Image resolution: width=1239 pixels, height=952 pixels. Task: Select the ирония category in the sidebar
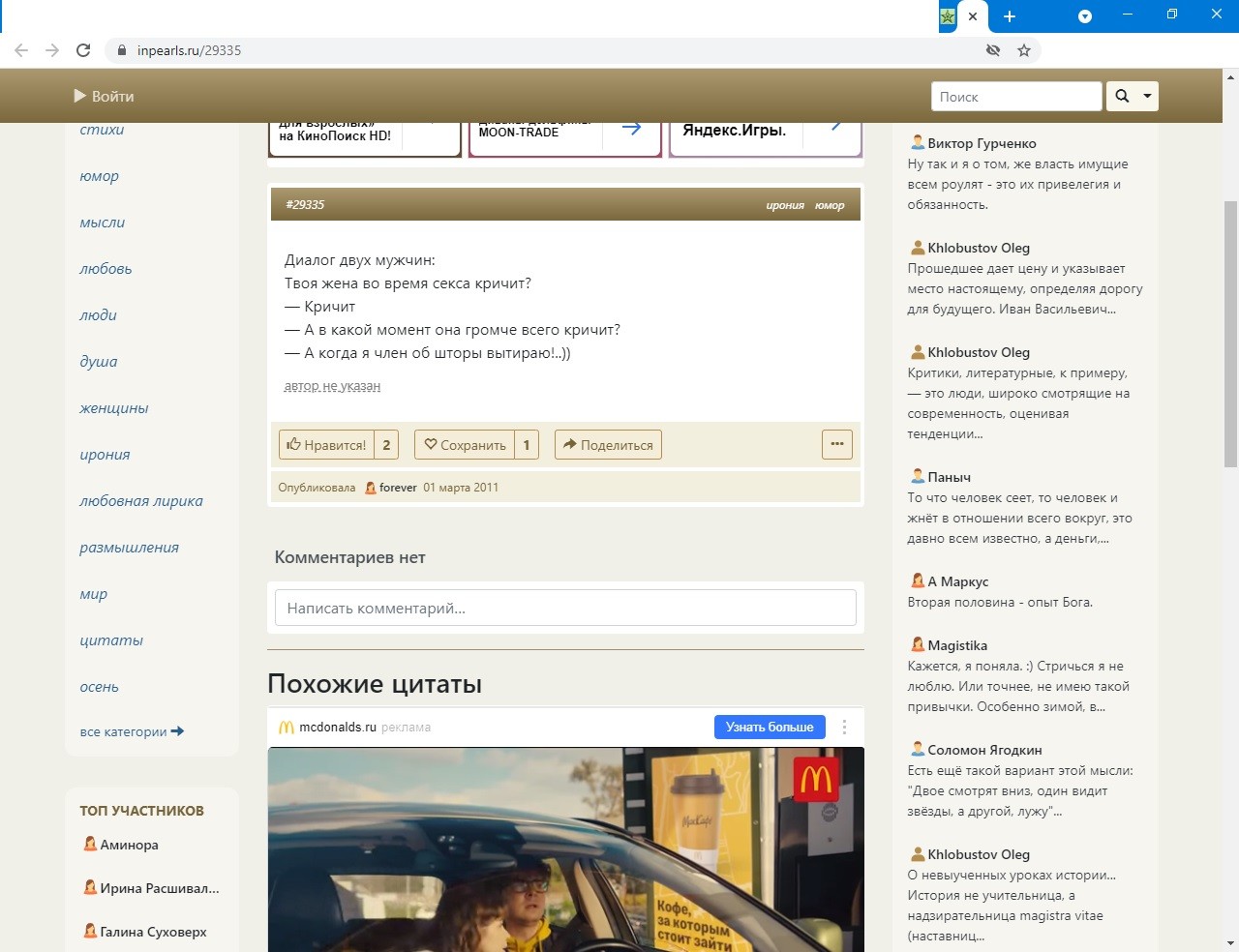(105, 455)
